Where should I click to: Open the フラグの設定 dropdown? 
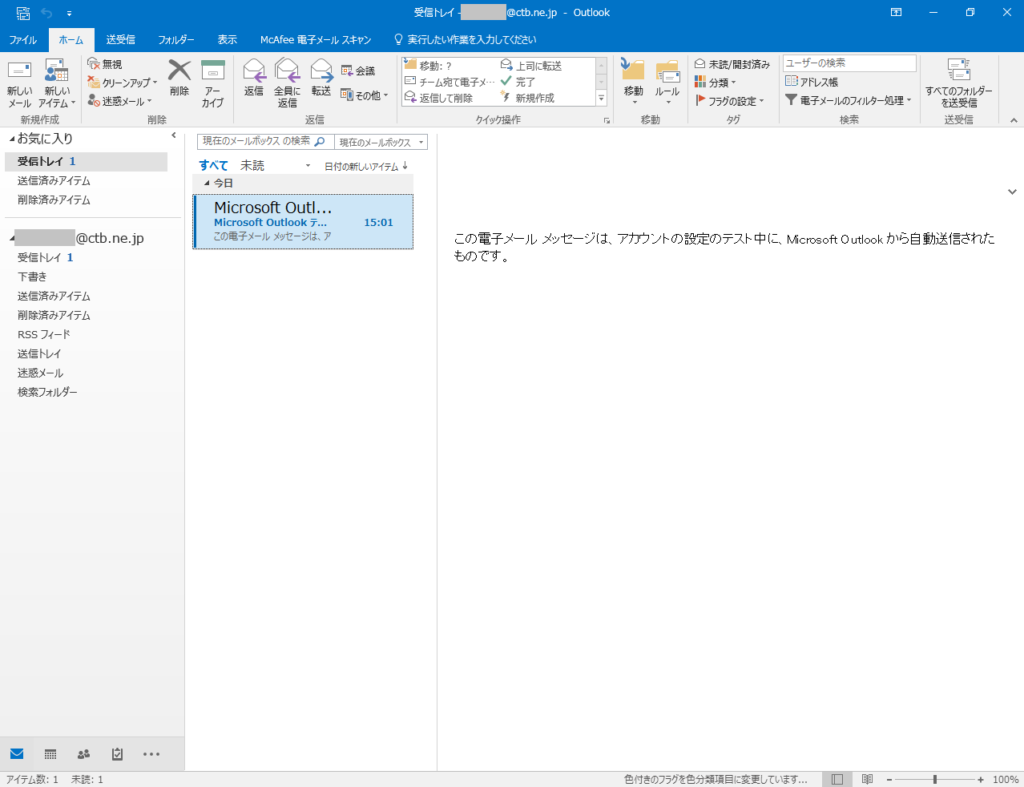pos(729,101)
